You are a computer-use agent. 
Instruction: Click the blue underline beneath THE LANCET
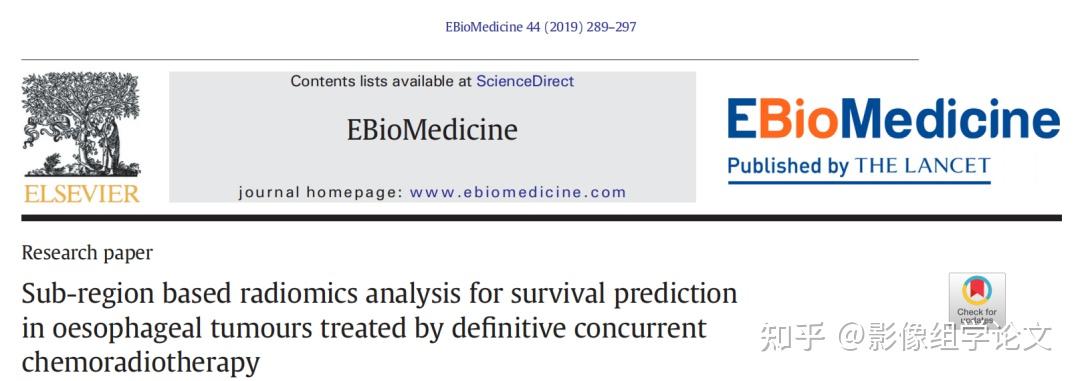pyautogui.click(x=859, y=183)
